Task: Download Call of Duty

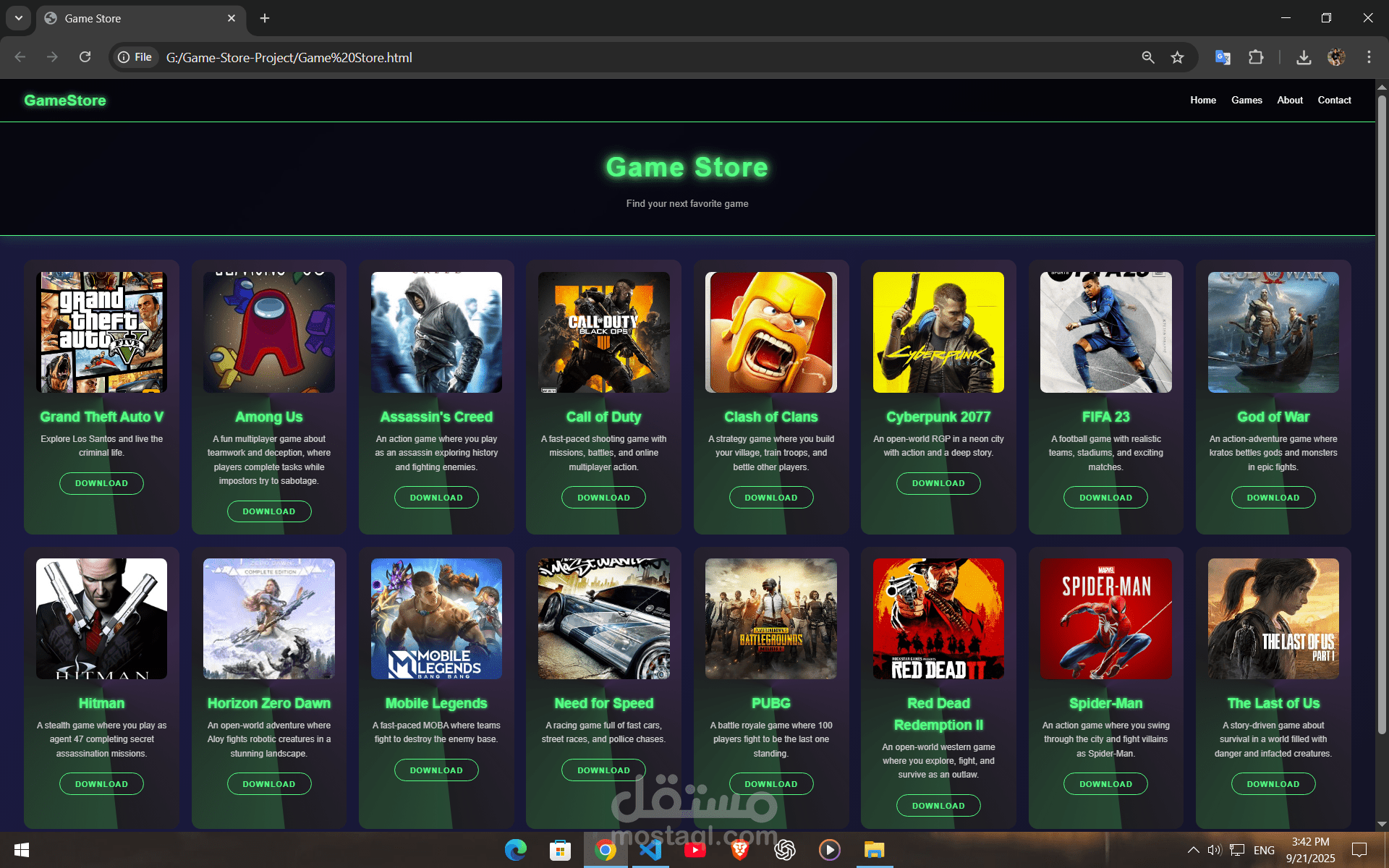Action: tap(603, 498)
